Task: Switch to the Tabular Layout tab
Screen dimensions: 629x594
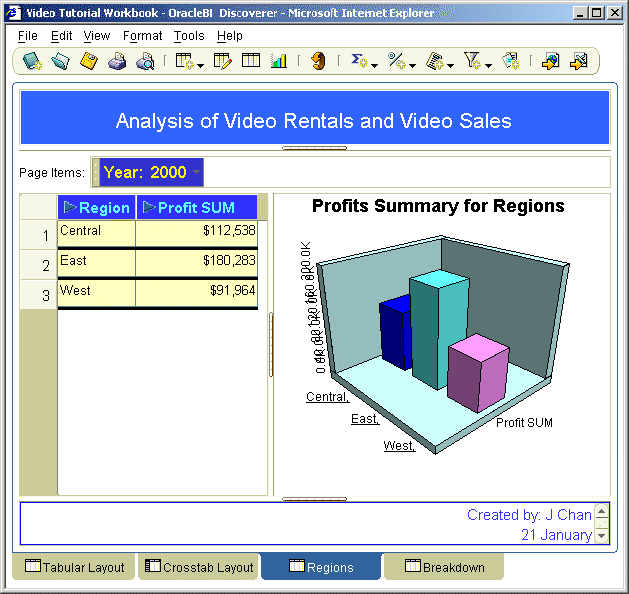Action: point(74,567)
